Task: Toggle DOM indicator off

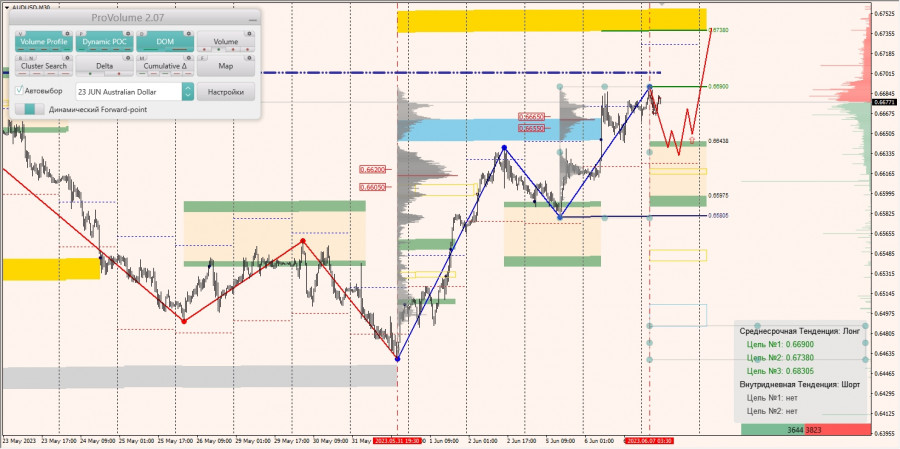Action: pos(165,41)
